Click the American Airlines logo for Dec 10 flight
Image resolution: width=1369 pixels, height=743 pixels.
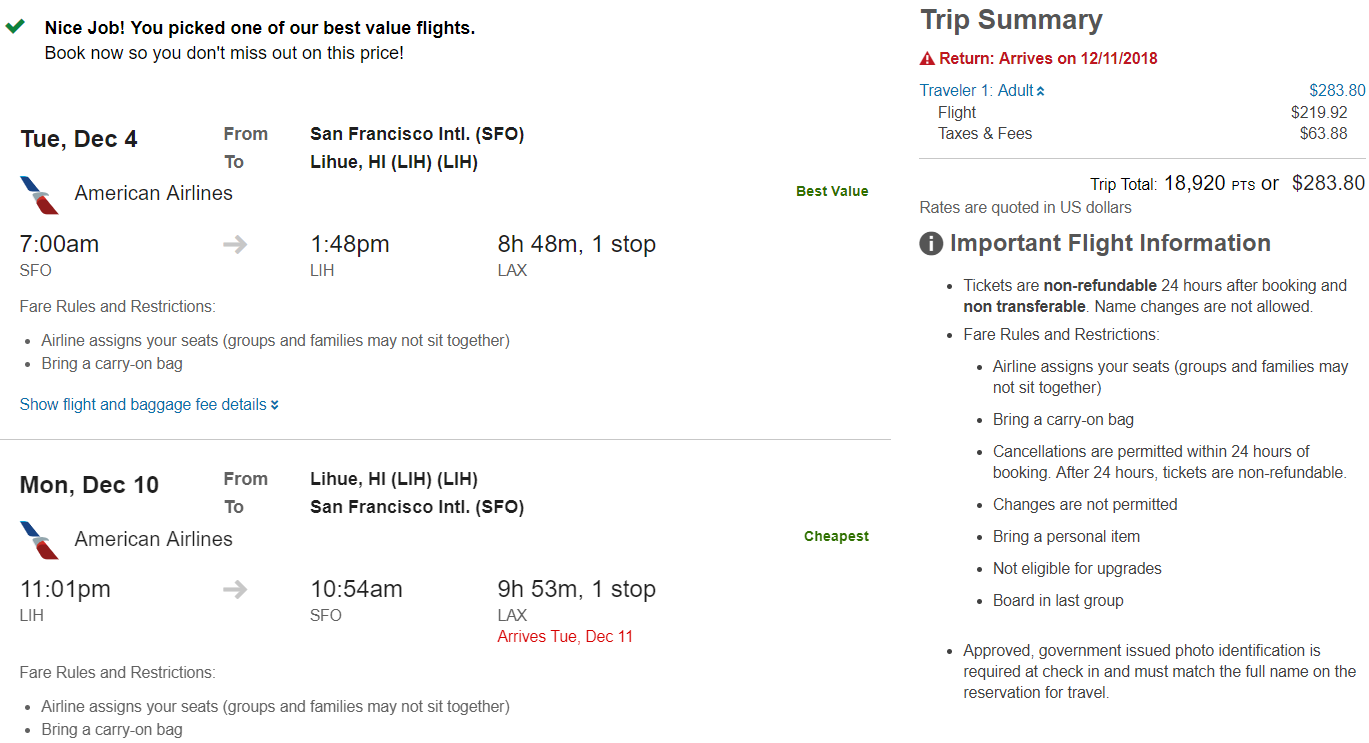40,540
